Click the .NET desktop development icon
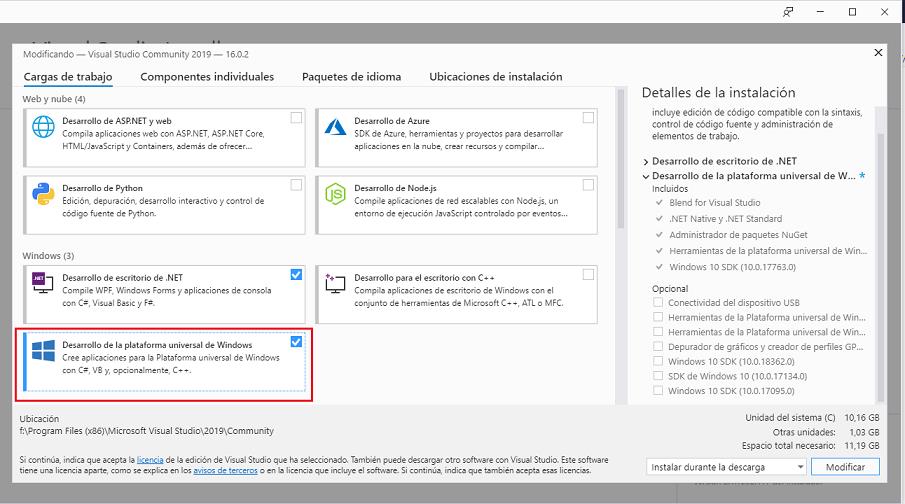 click(x=43, y=282)
